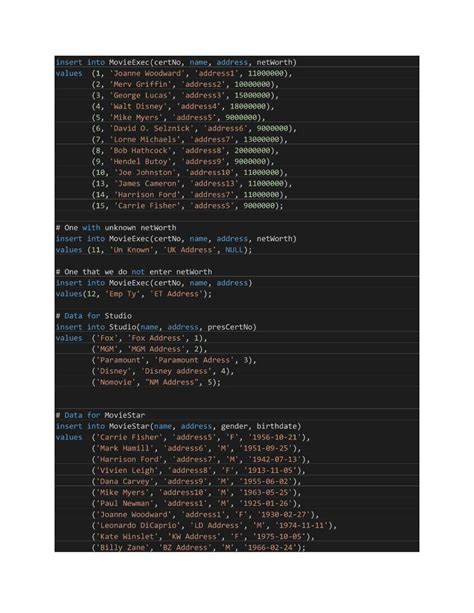Click the '# Data for MovieStar' comment
Screen dimensions: 474x613
click(x=101, y=415)
